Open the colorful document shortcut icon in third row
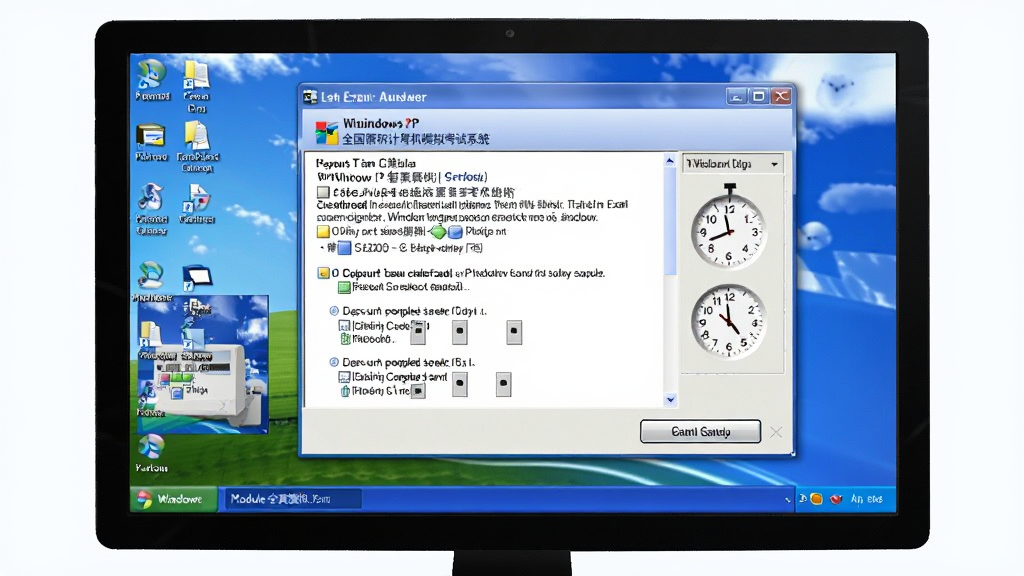The image size is (1024, 576). point(197,198)
